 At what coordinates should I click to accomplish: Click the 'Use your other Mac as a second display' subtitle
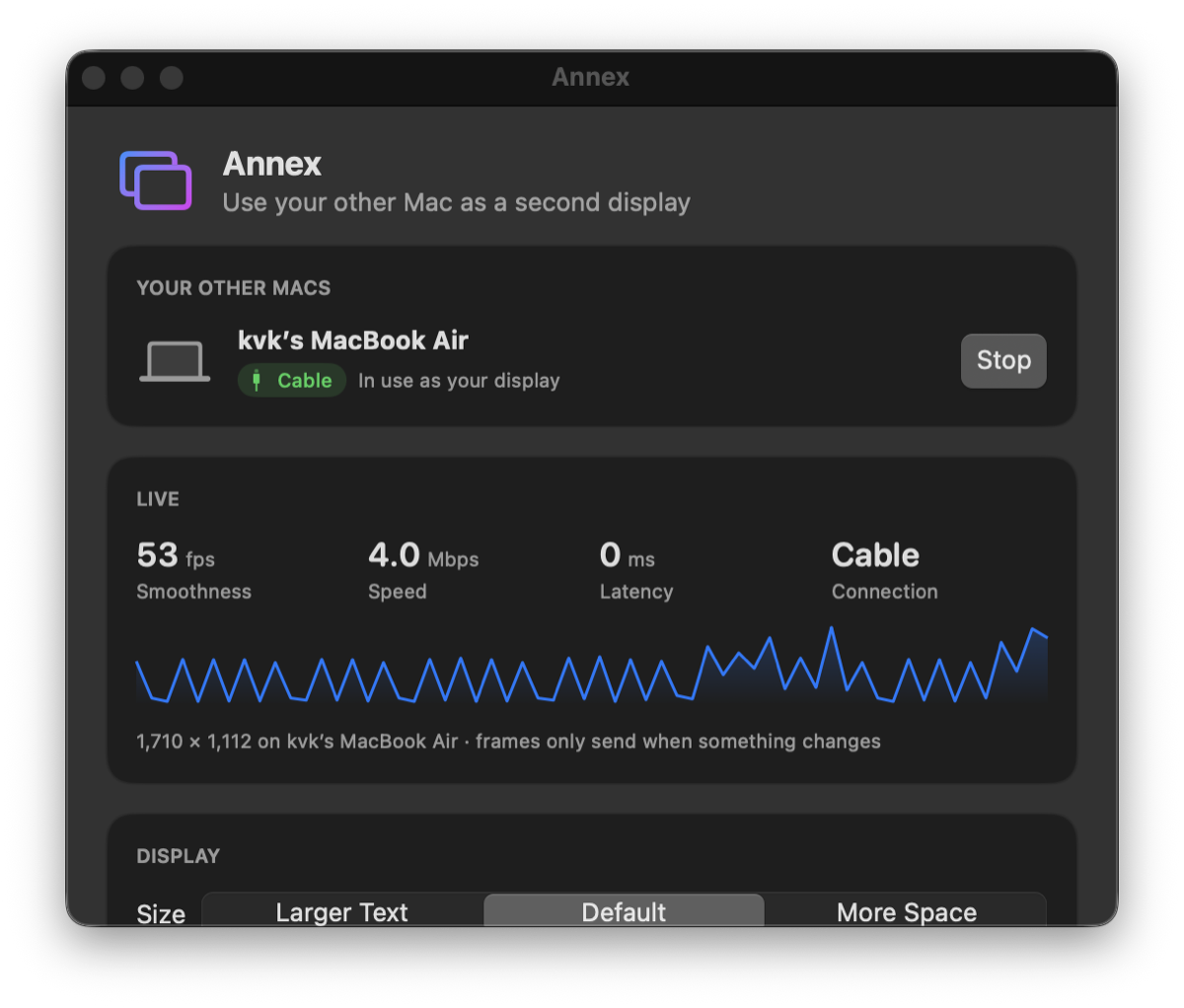(456, 202)
